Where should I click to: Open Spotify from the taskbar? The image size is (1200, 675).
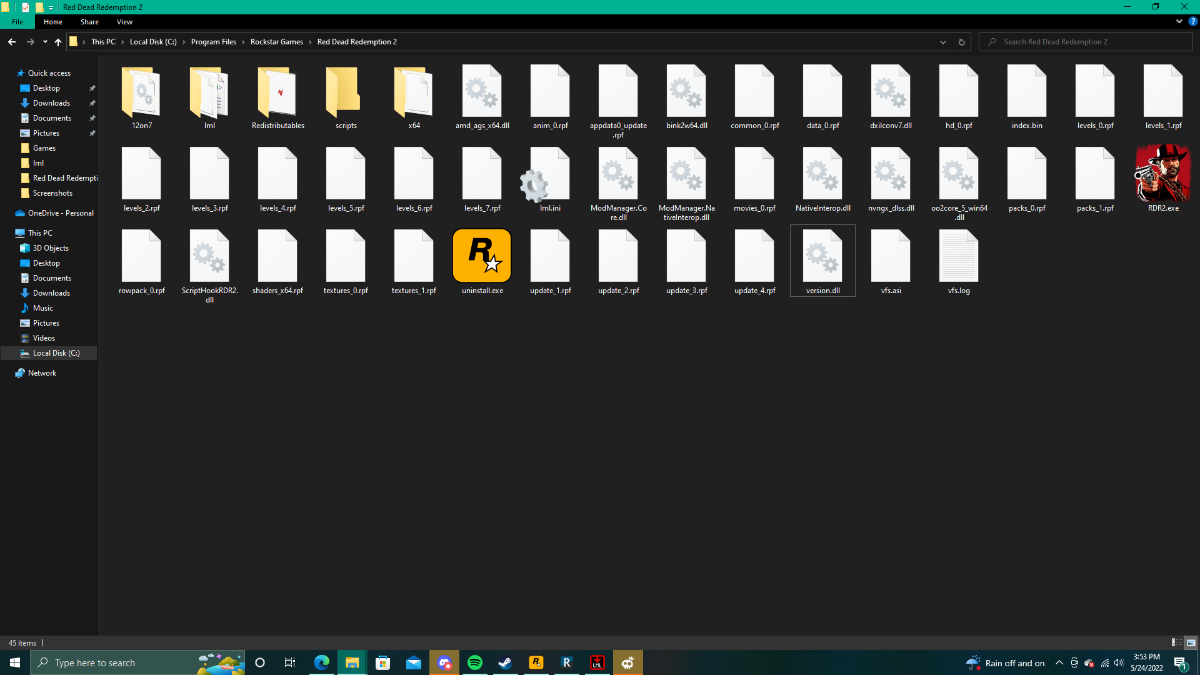(x=475, y=662)
